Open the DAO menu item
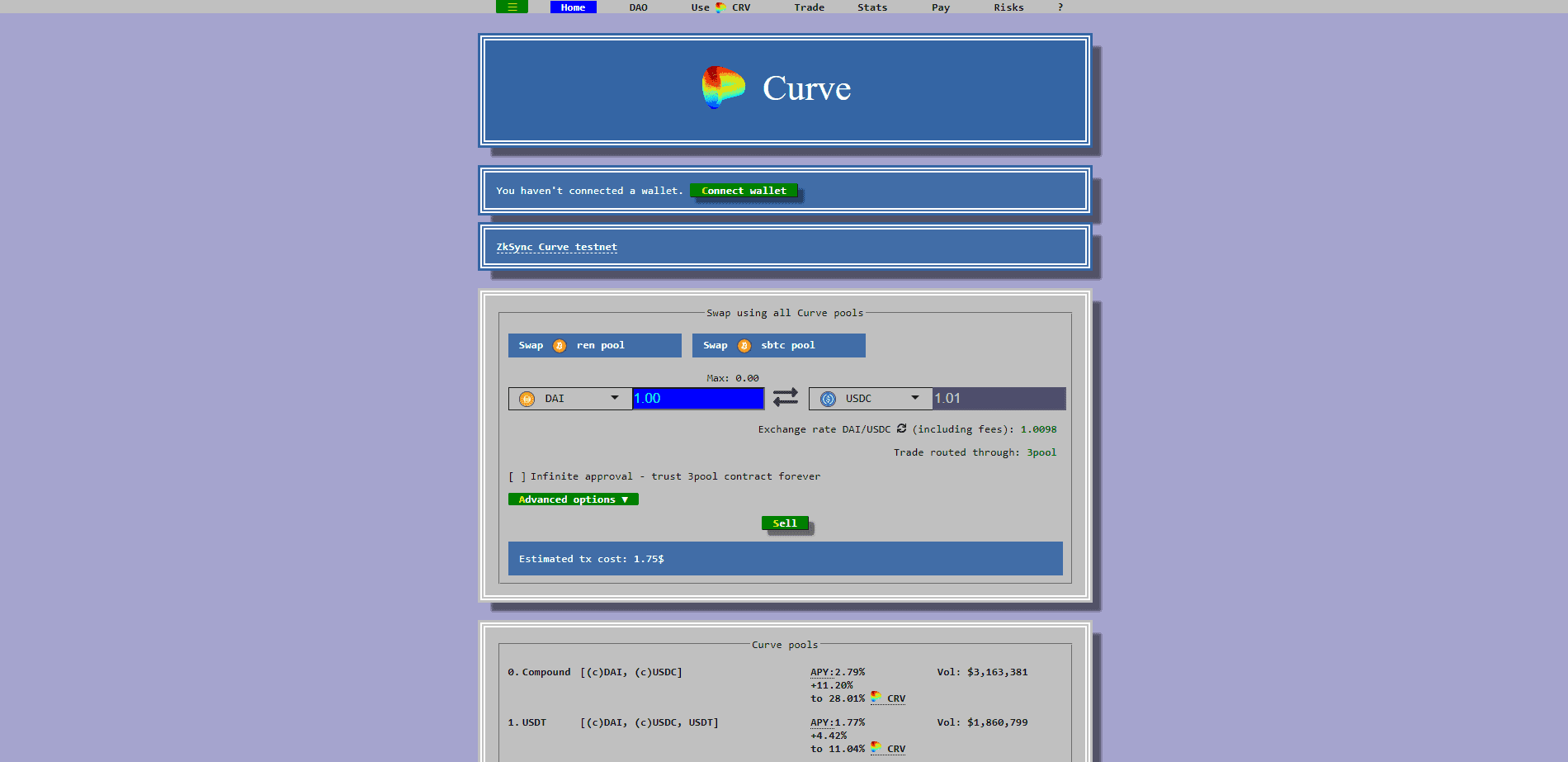Viewport: 1568px width, 762px height. [x=638, y=7]
